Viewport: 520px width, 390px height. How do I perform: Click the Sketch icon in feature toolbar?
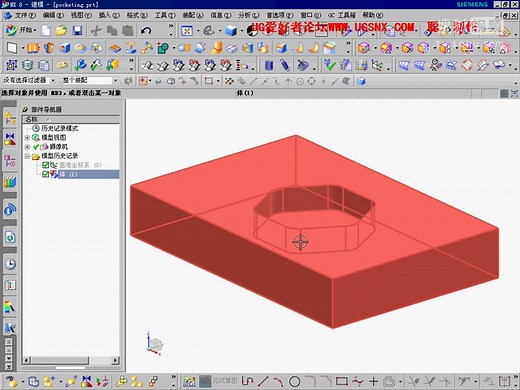pos(11,48)
